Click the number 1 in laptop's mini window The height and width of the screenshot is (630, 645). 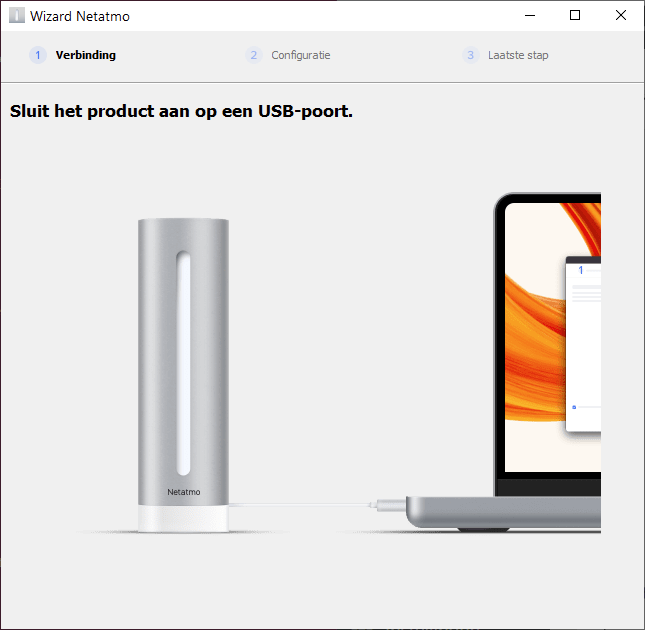point(580,270)
